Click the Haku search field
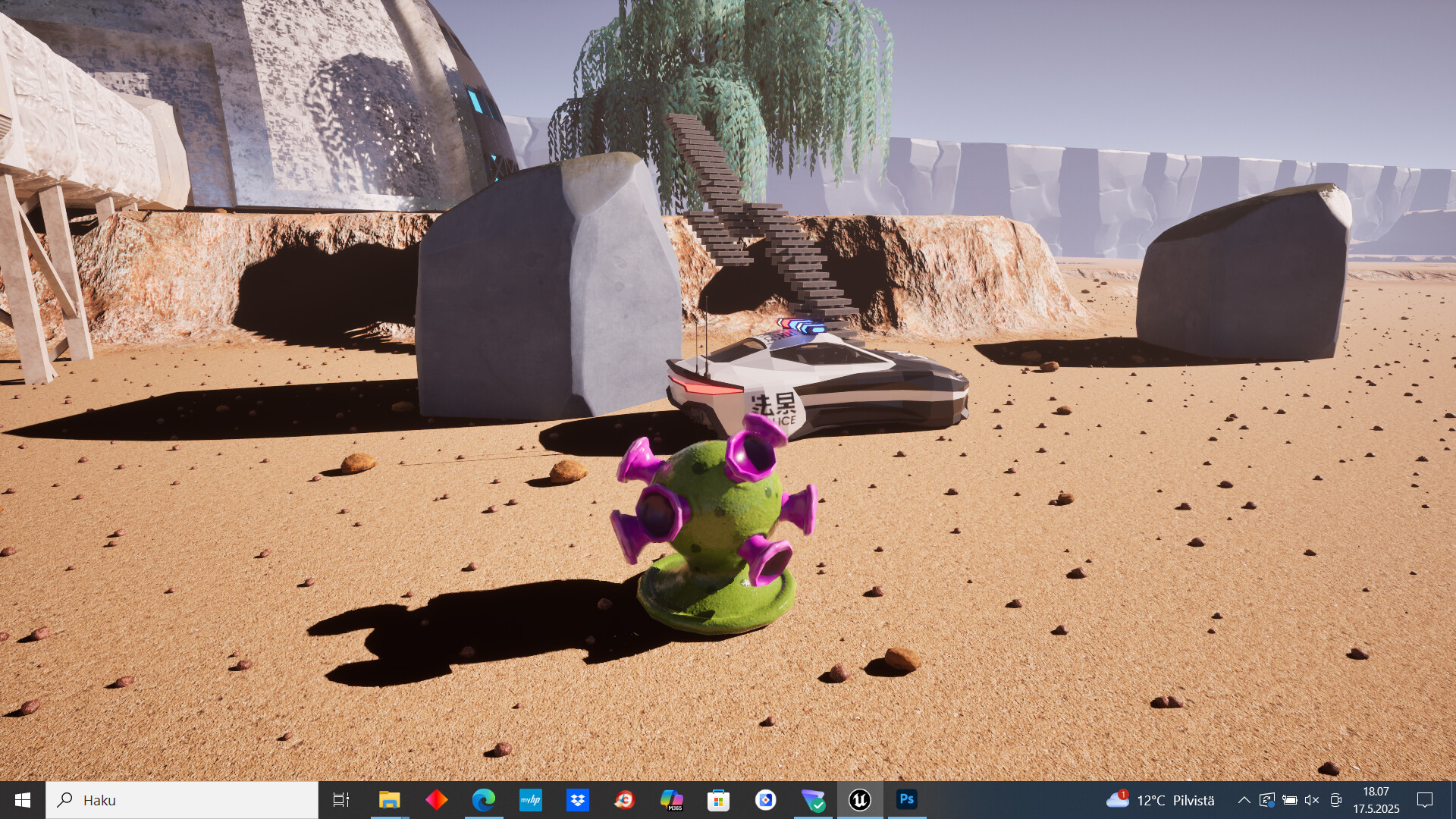Image resolution: width=1456 pixels, height=819 pixels. (x=182, y=800)
